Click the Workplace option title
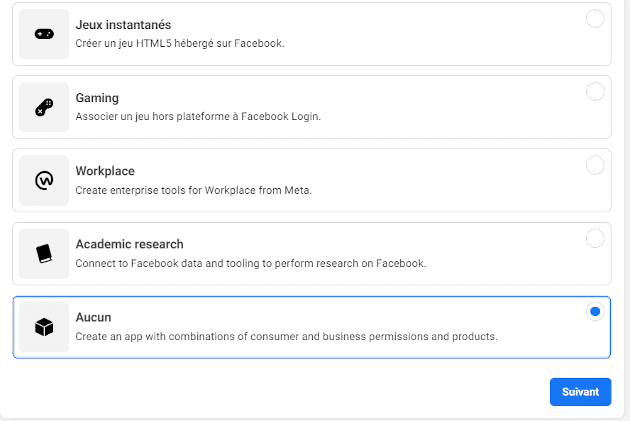This screenshot has width=630, height=421. coord(105,171)
